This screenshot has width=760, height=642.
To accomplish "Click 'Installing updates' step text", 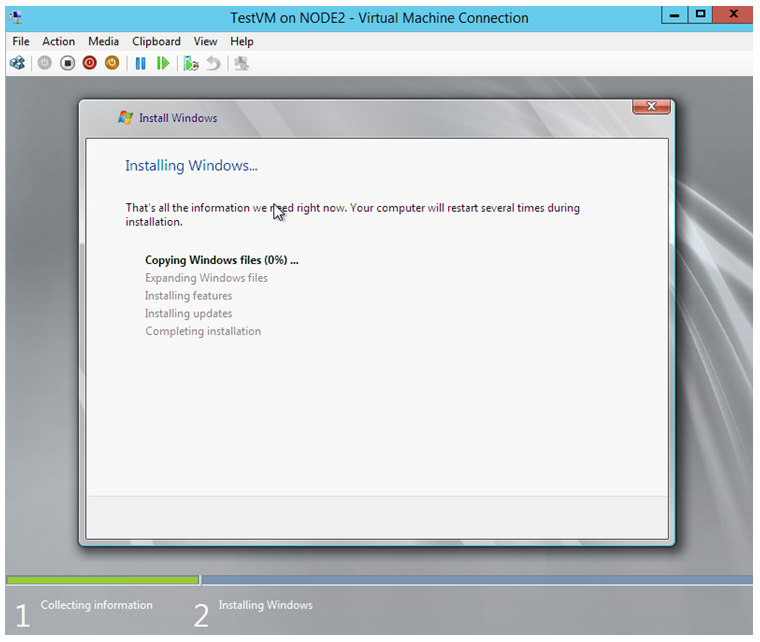I will coord(189,313).
